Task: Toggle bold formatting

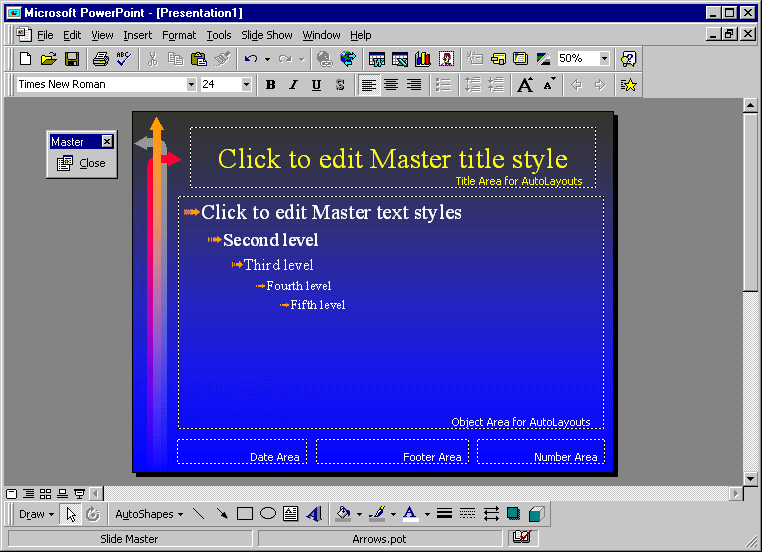Action: (x=270, y=85)
